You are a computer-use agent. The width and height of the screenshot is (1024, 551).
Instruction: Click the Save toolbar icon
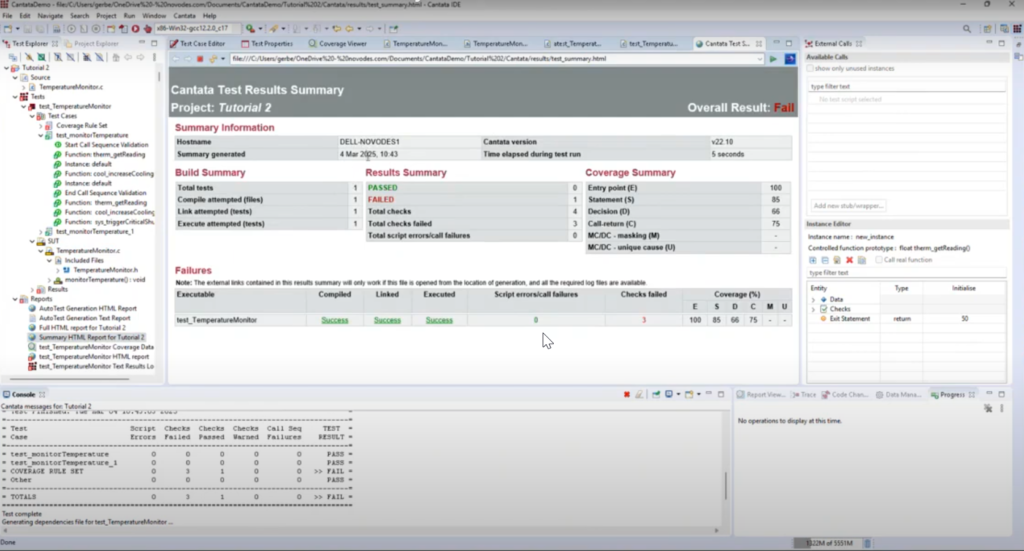point(28,29)
